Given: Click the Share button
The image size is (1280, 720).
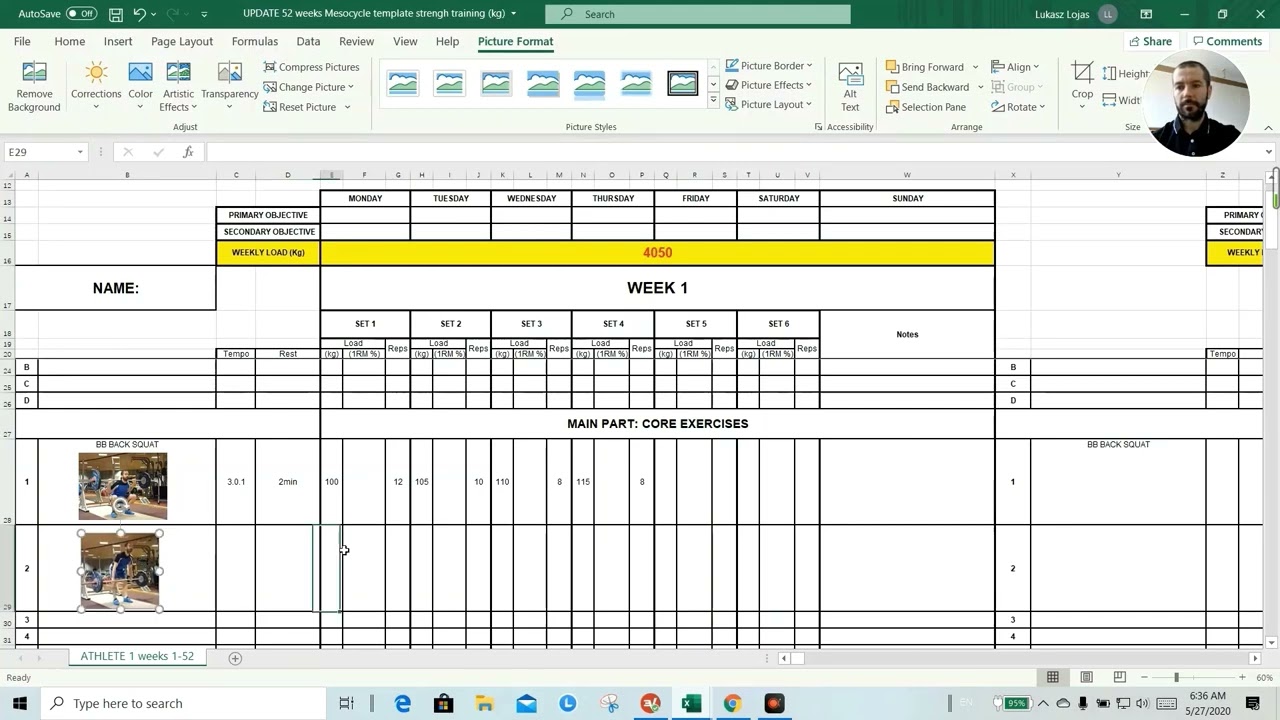Looking at the screenshot, I should (1150, 41).
